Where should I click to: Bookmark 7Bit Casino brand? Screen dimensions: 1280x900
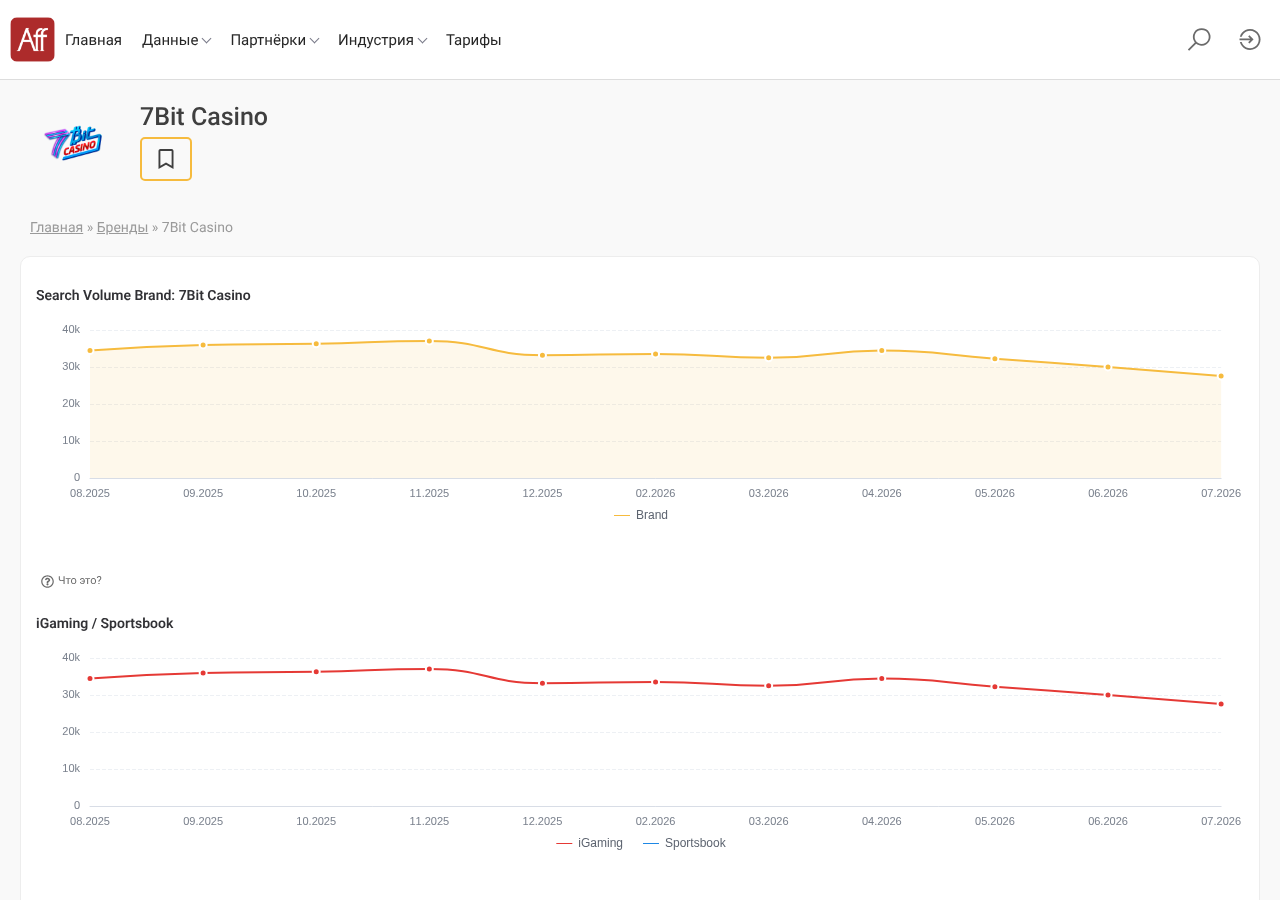[x=166, y=159]
